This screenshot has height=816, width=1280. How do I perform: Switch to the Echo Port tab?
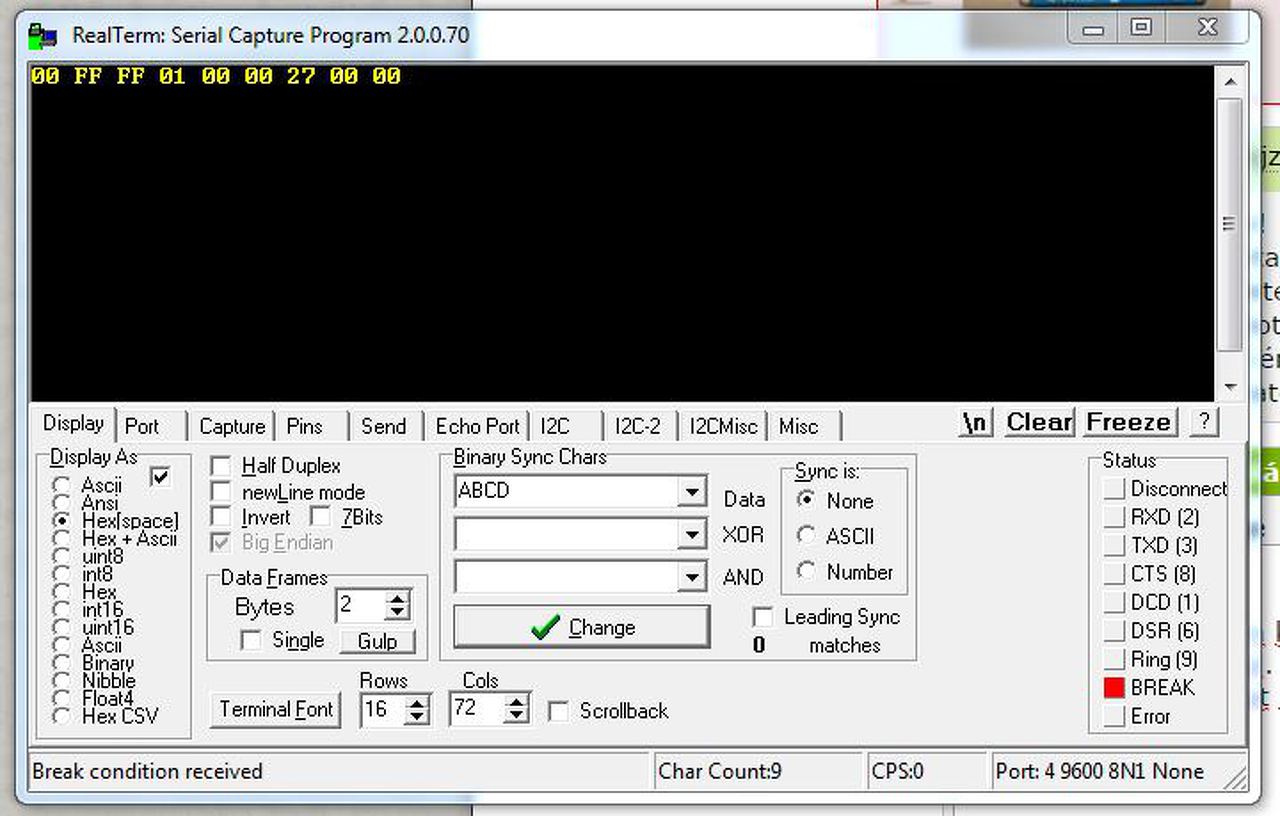[x=477, y=426]
